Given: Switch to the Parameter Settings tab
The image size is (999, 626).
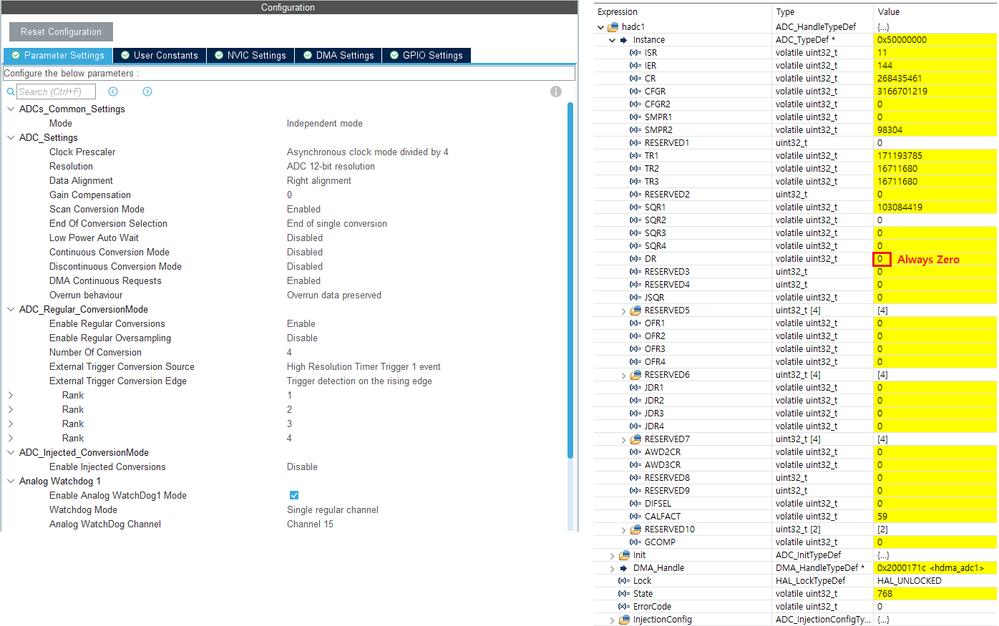Looking at the screenshot, I should [58, 55].
